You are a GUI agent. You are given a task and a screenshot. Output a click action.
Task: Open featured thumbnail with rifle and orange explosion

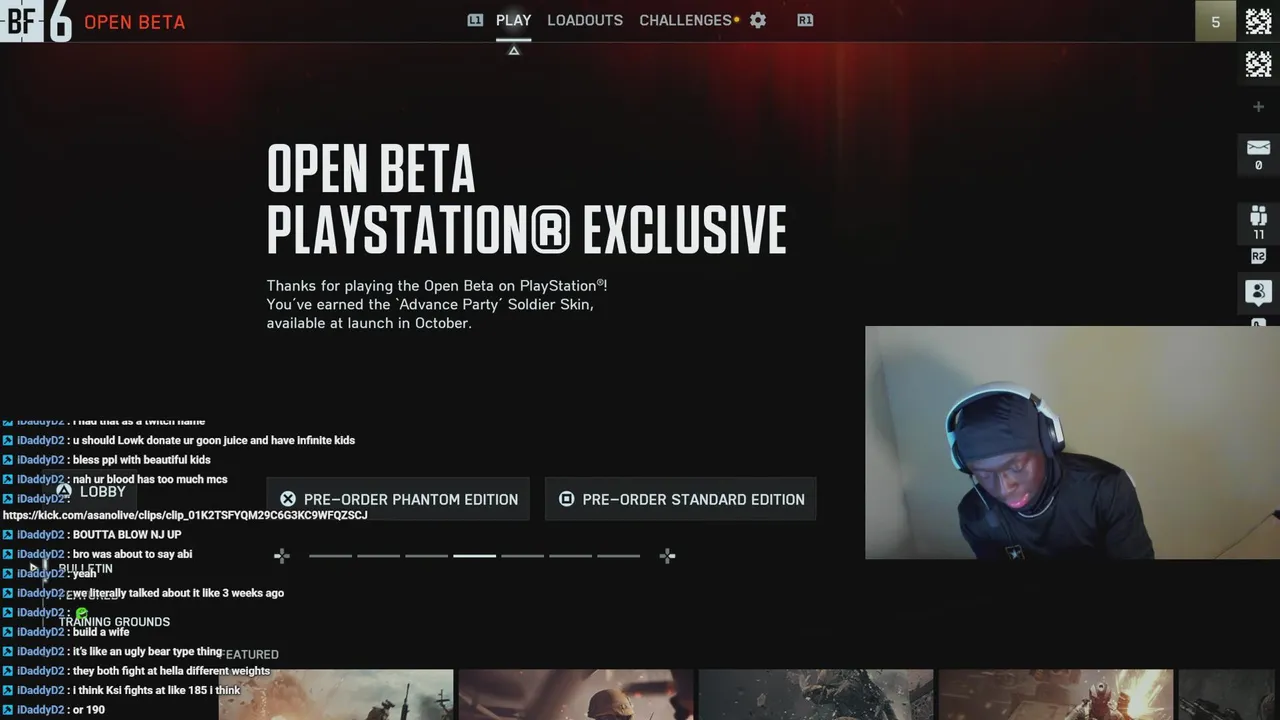[x=1055, y=695]
